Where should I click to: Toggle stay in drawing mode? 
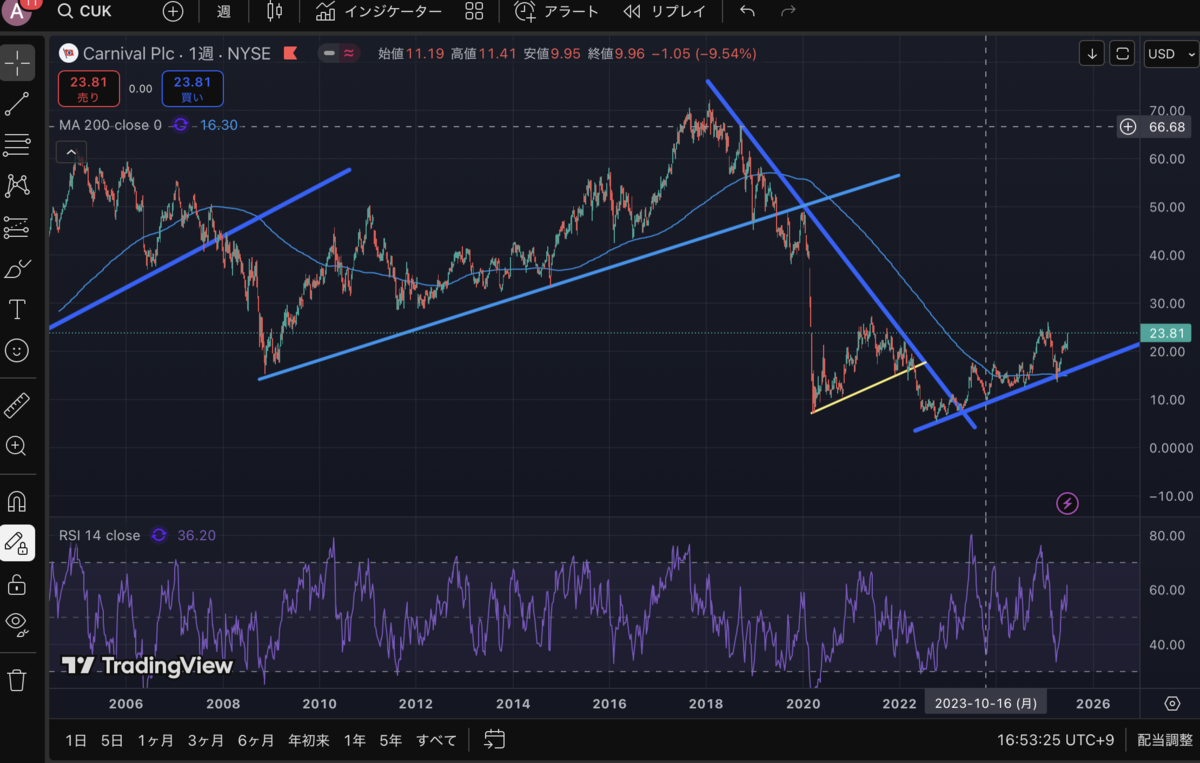click(x=17, y=542)
